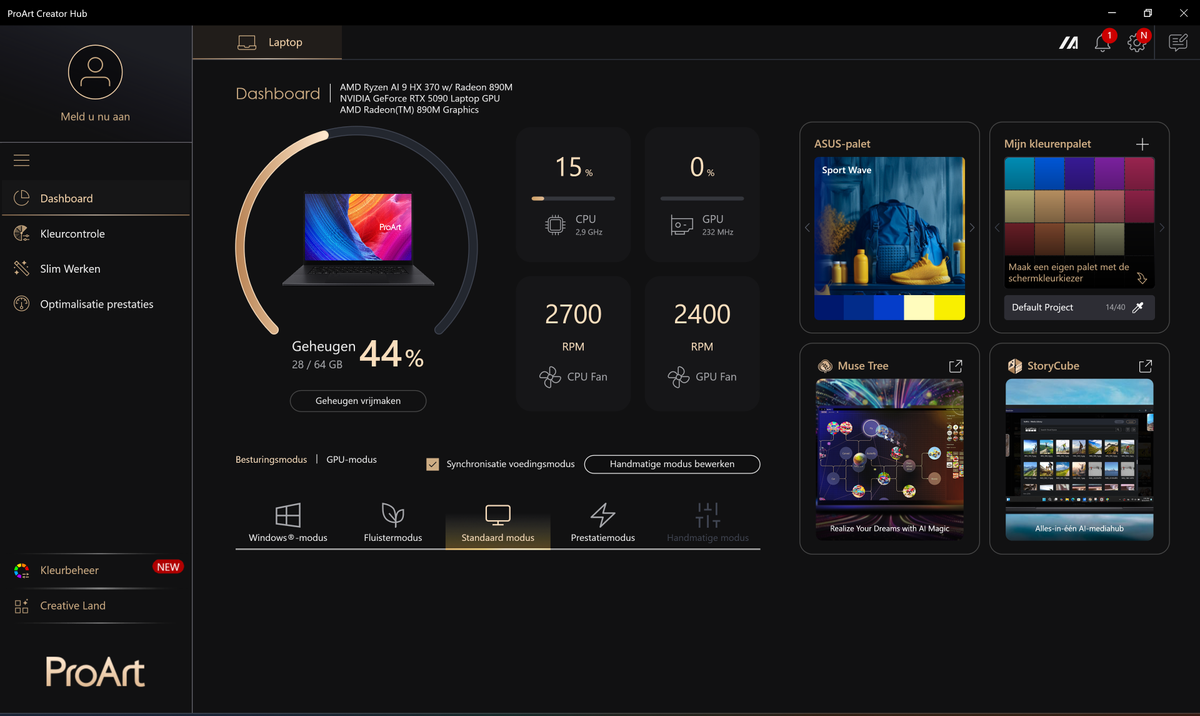Select the cream ASUS-palet strip color
The image size is (1200, 716).
click(919, 308)
